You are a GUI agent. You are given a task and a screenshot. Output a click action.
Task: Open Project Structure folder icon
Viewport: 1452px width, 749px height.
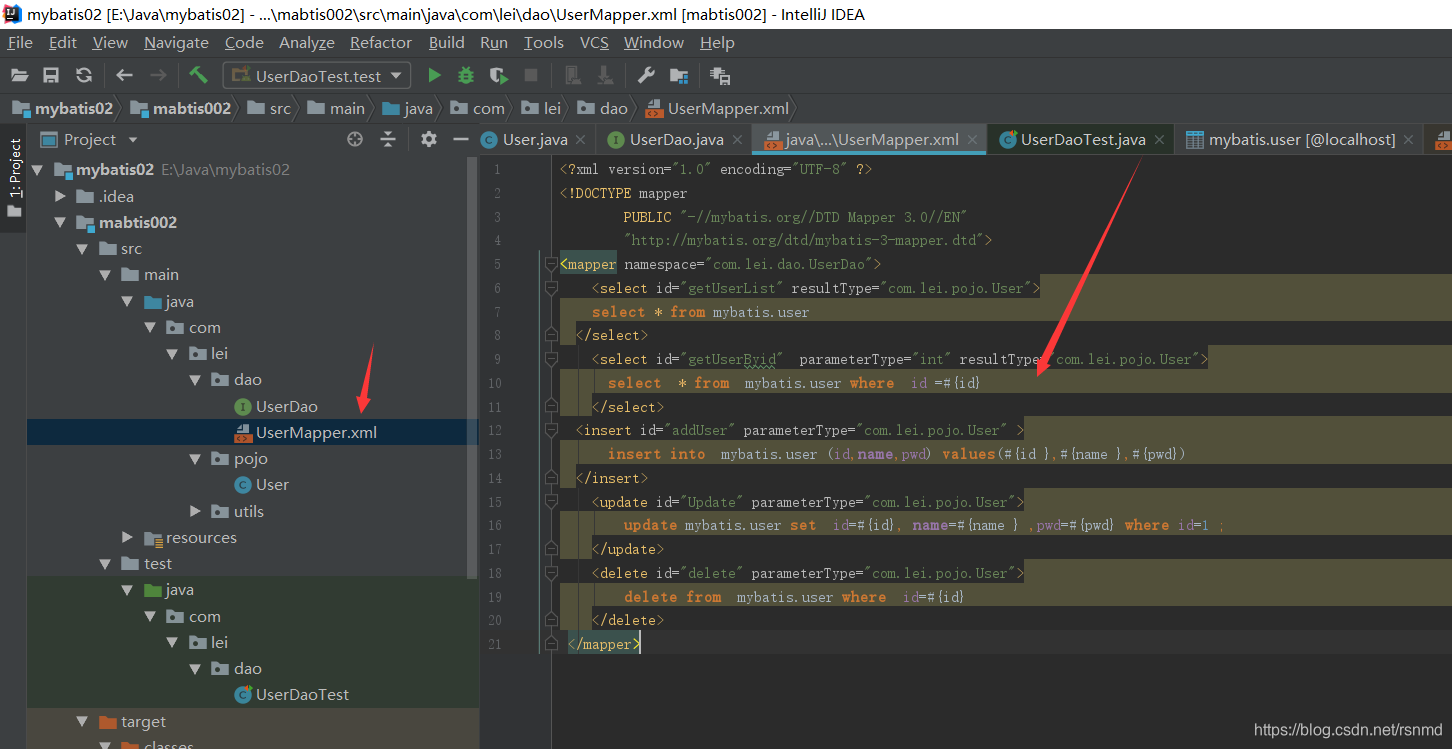[x=679, y=75]
